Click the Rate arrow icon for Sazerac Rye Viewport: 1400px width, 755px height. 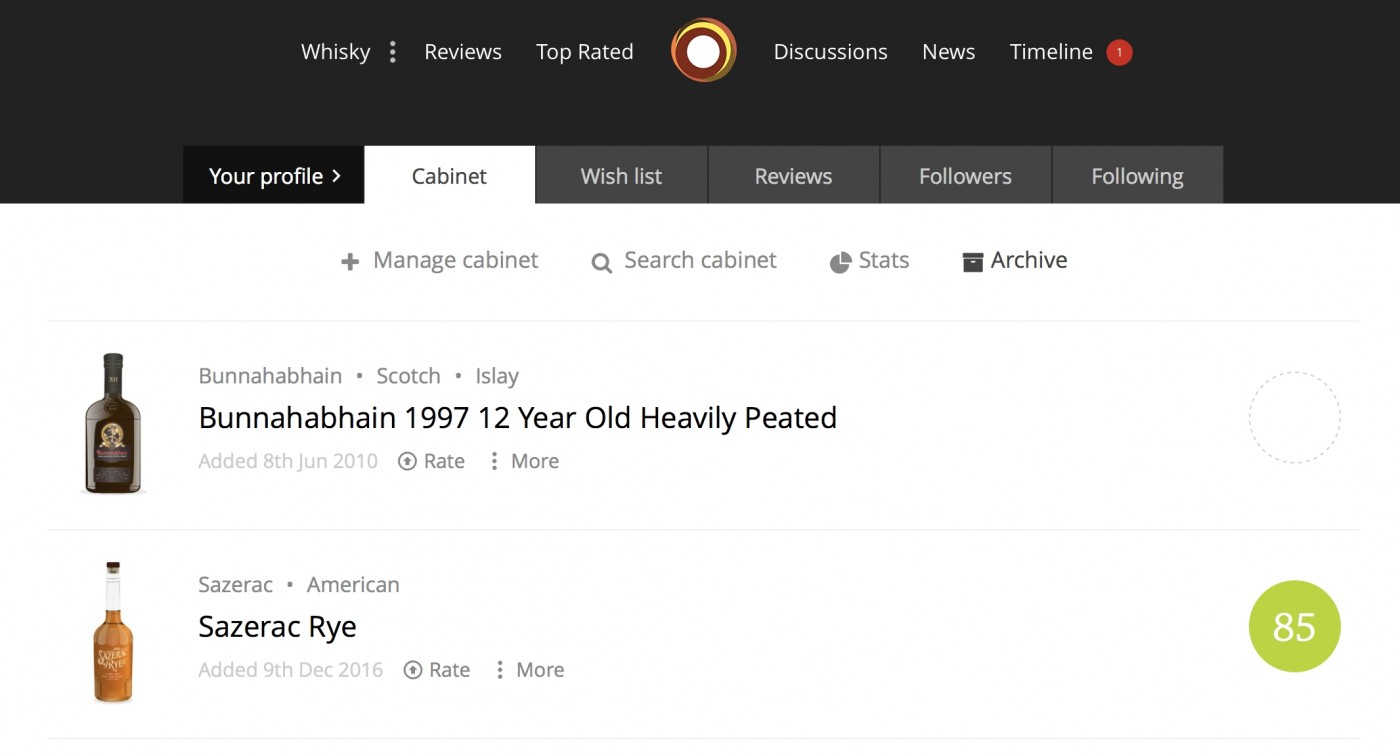[x=413, y=670]
